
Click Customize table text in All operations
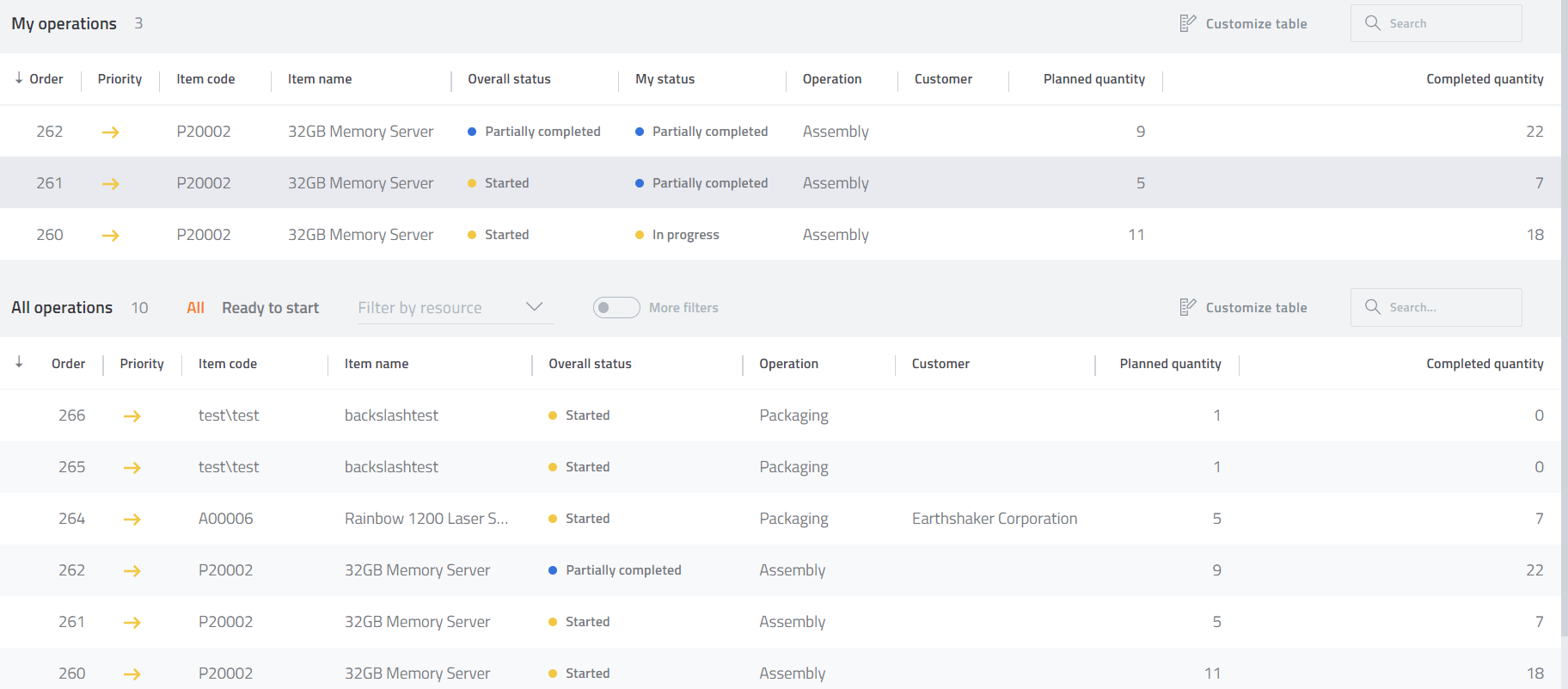coord(1255,308)
